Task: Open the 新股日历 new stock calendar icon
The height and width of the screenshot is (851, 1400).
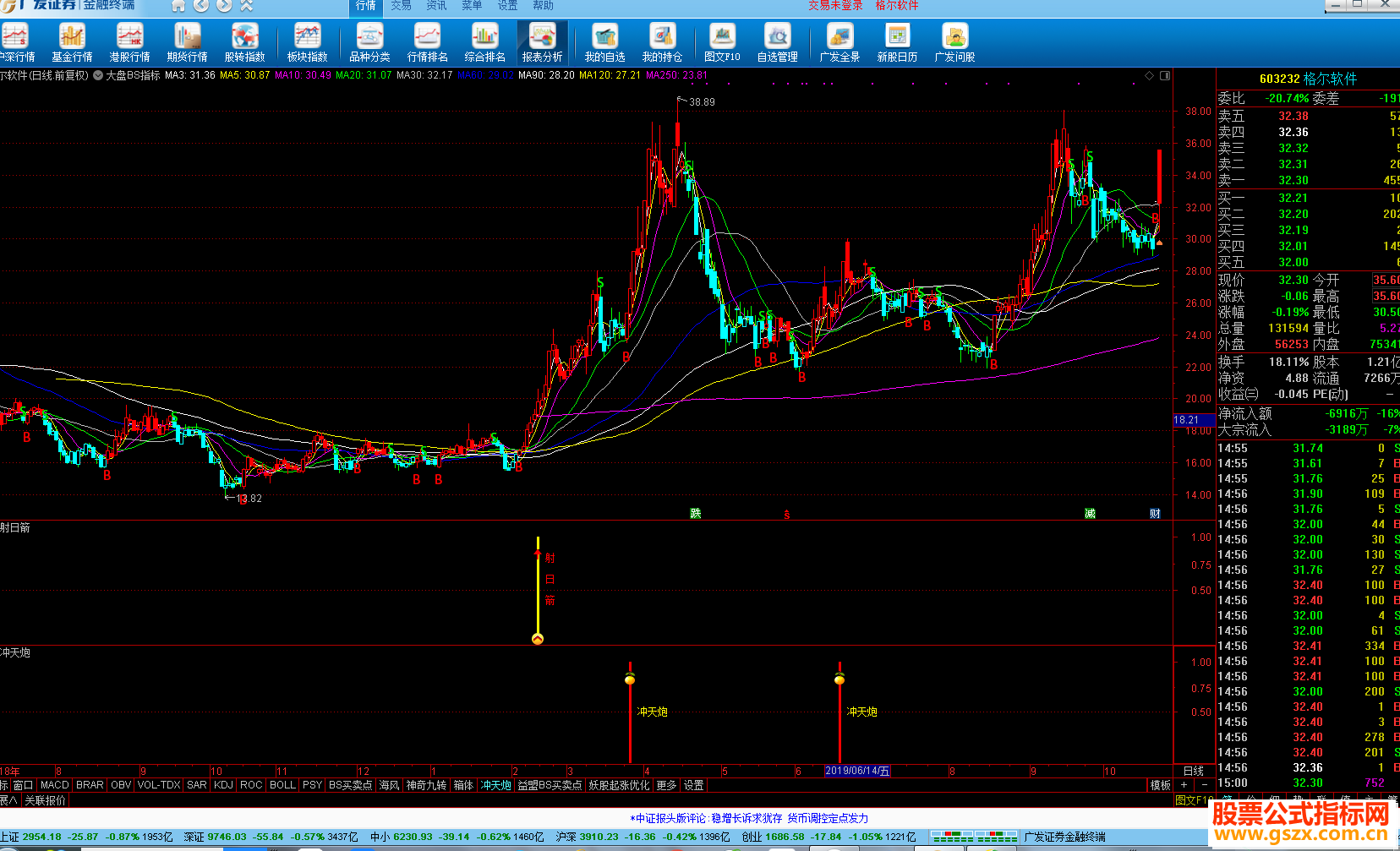Action: 897,43
